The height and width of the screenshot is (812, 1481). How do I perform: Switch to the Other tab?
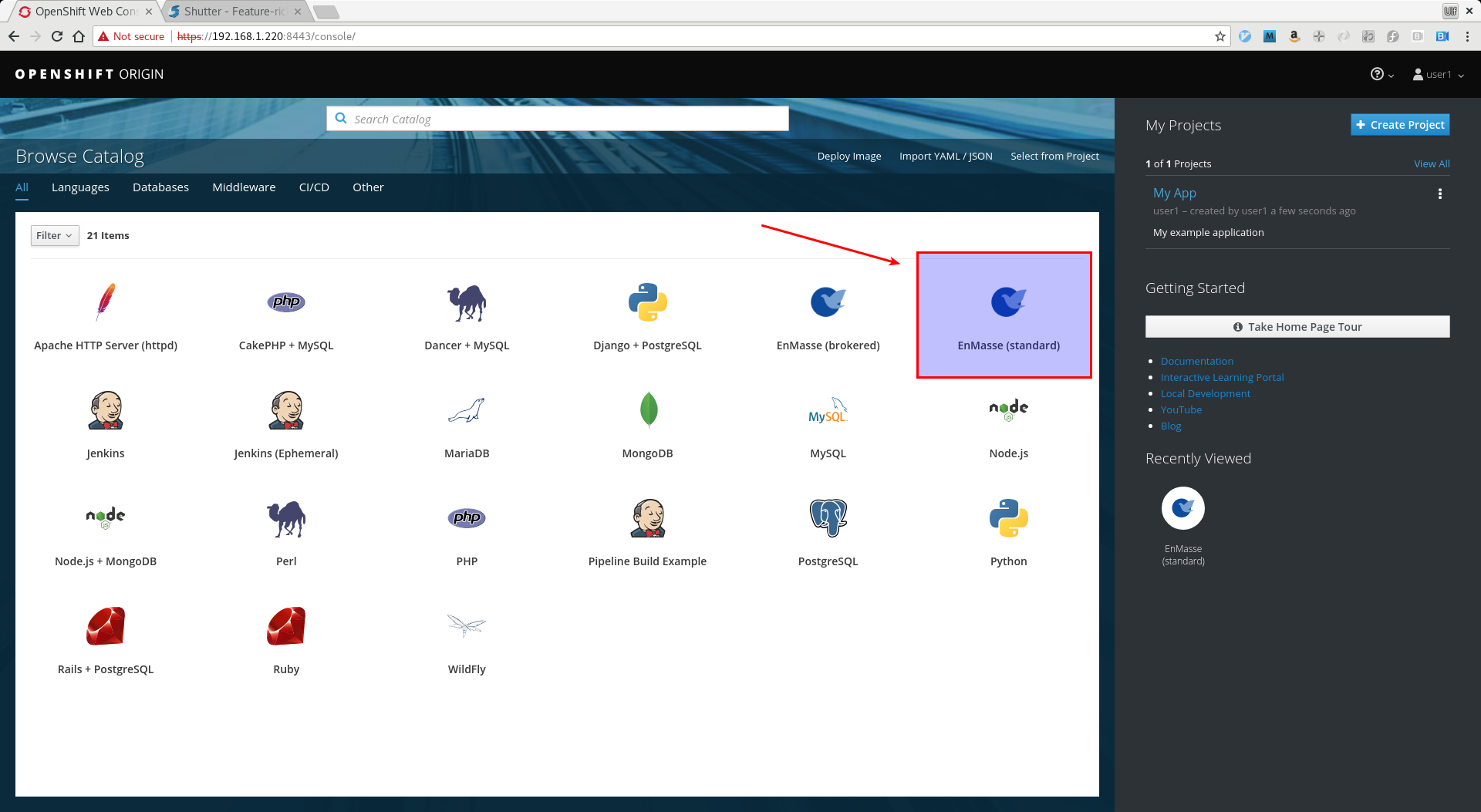click(x=368, y=187)
